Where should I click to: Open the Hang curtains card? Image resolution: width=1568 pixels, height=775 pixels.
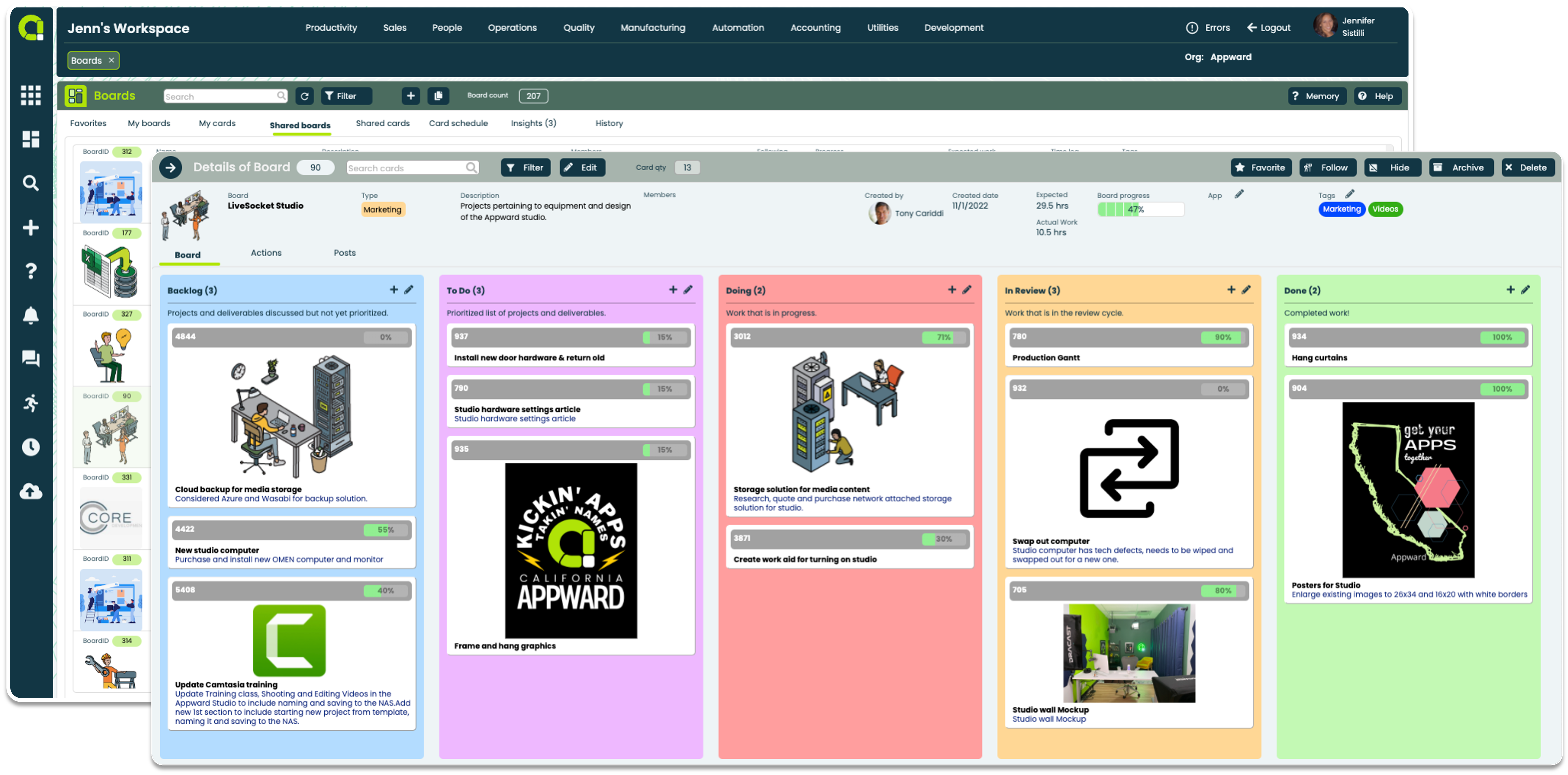1408,345
